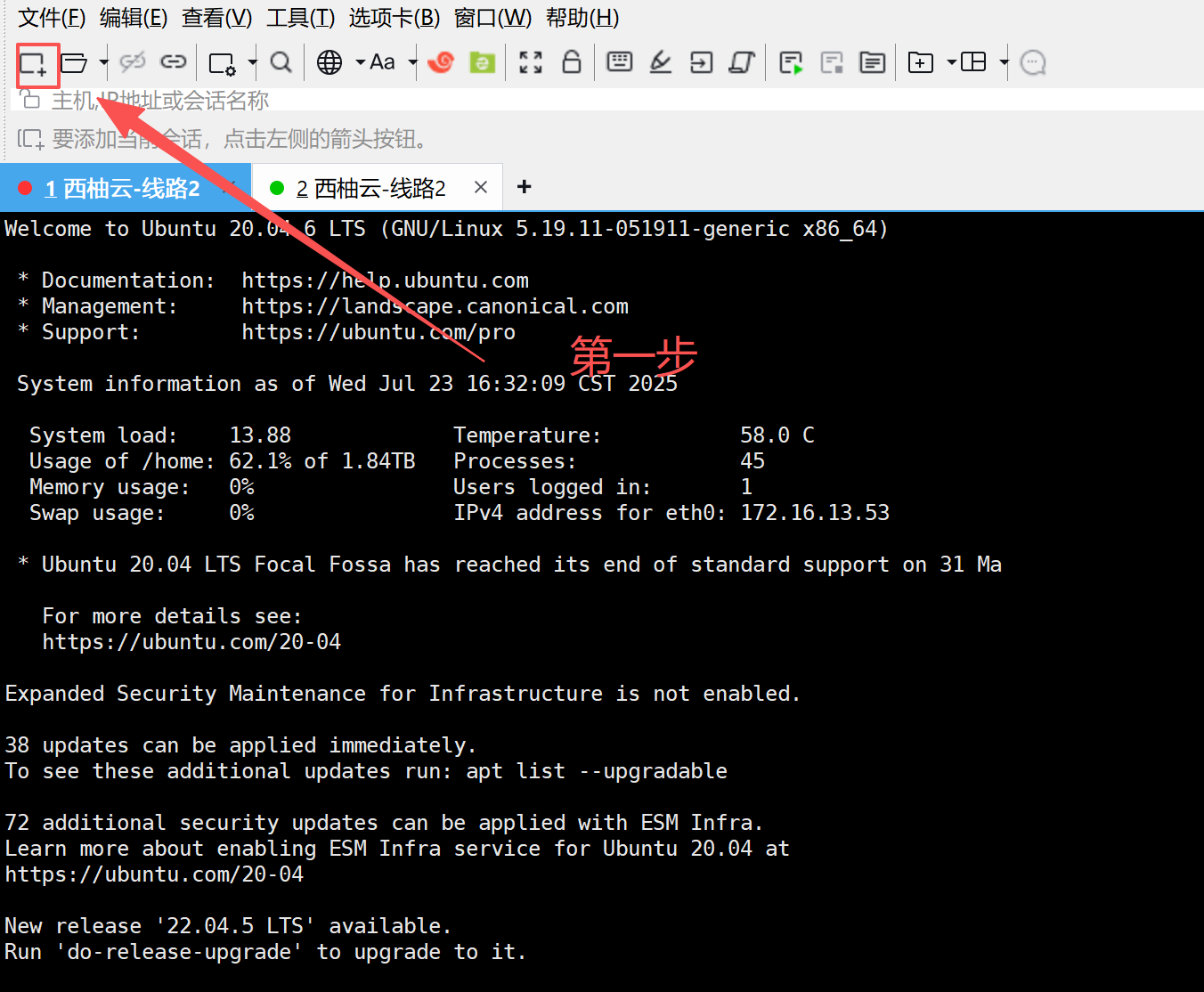Expand the font Aa dropdown arrow
Image resolution: width=1204 pixels, height=992 pixels.
(x=412, y=62)
